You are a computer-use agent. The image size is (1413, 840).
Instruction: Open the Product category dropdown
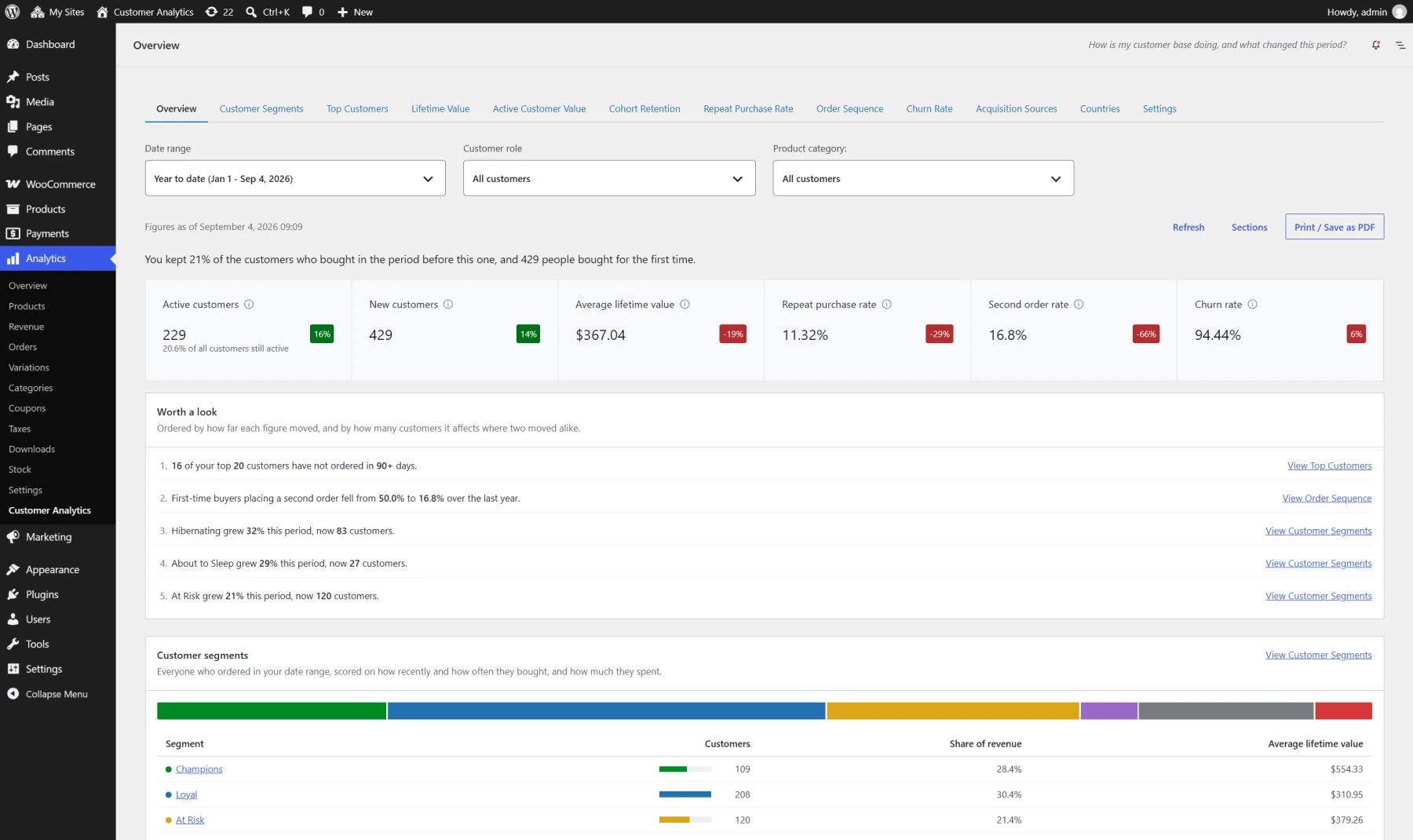click(923, 178)
